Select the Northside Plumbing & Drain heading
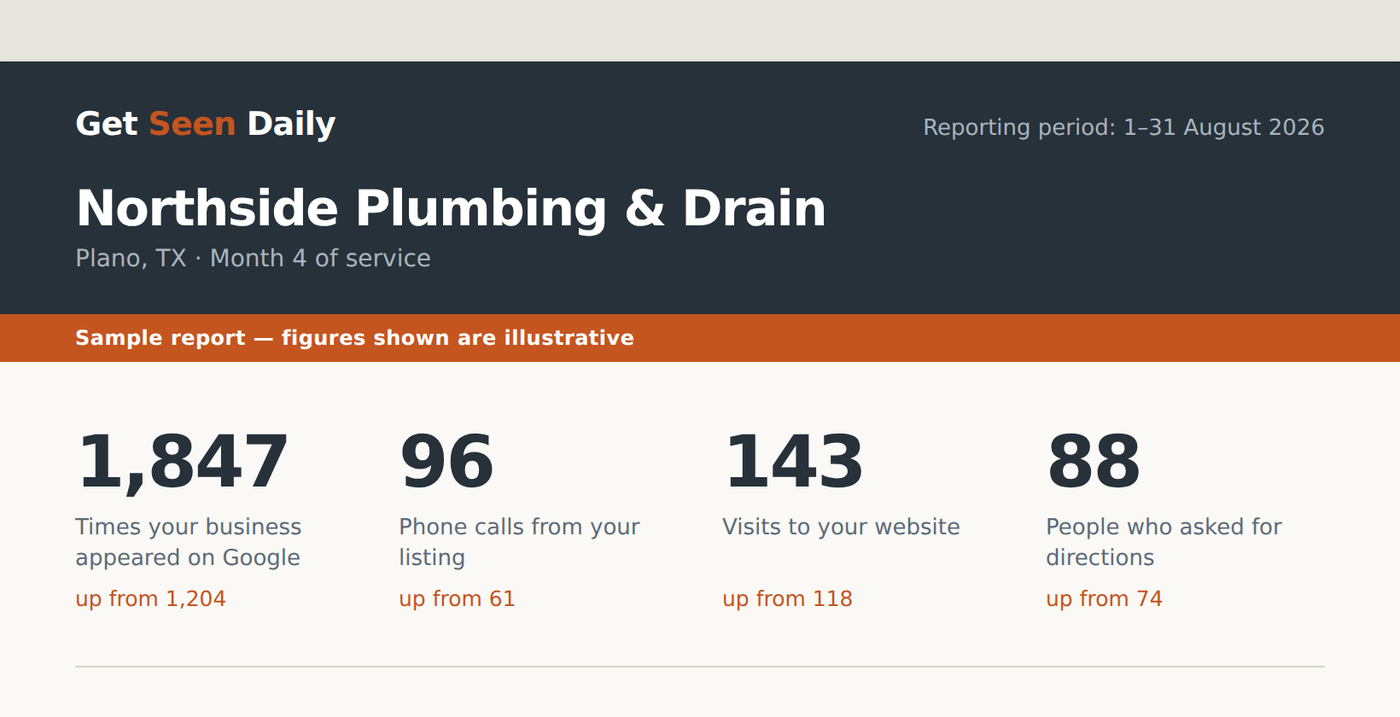 (451, 208)
